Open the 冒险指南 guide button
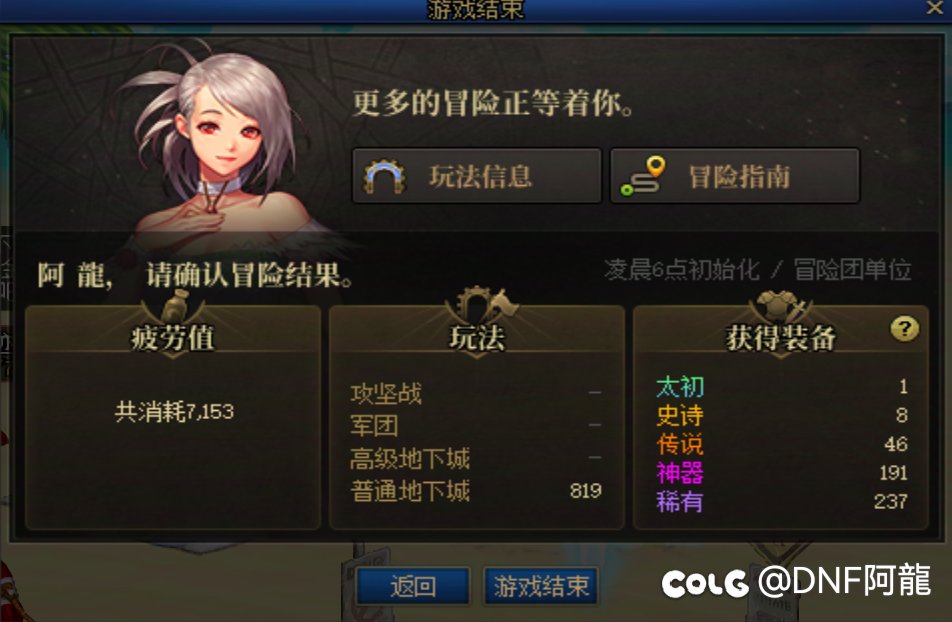This screenshot has width=952, height=622. coord(735,176)
